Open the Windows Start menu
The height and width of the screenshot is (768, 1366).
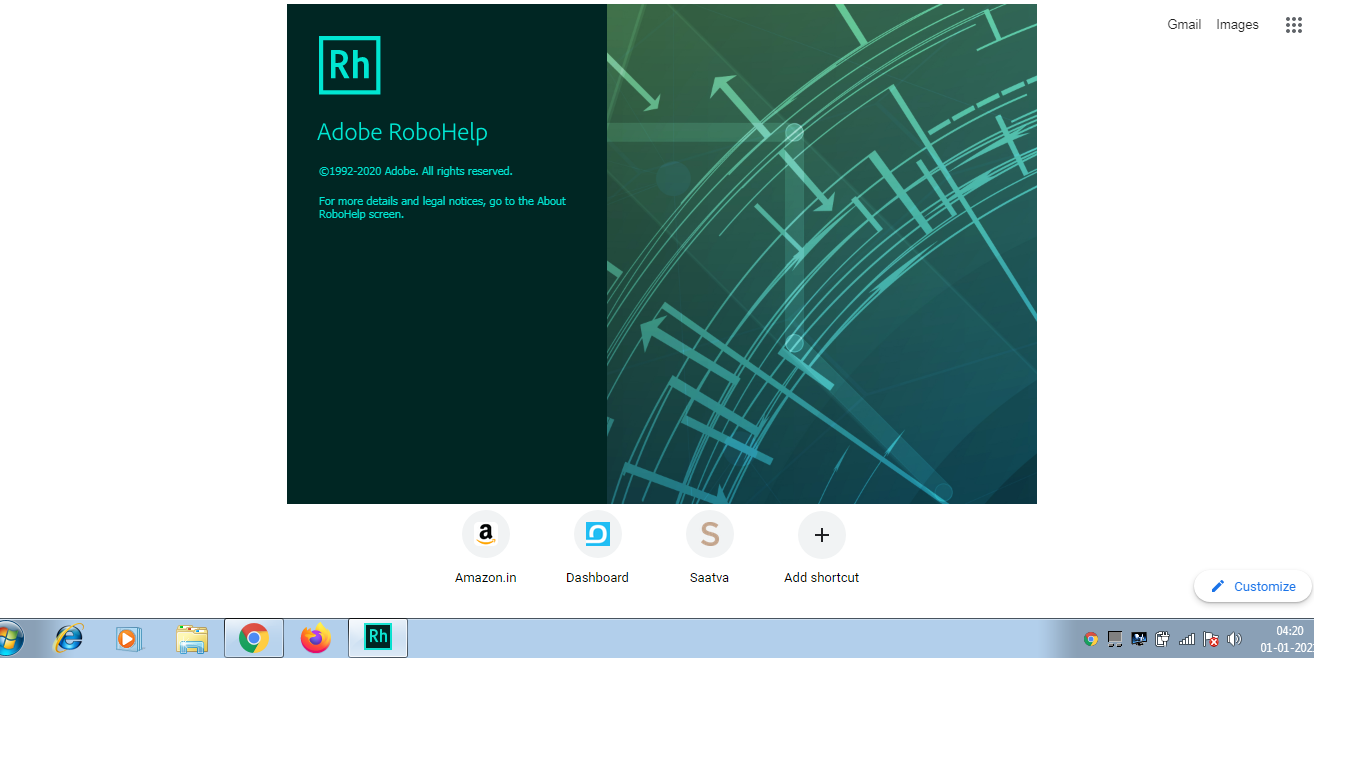(x=10, y=637)
